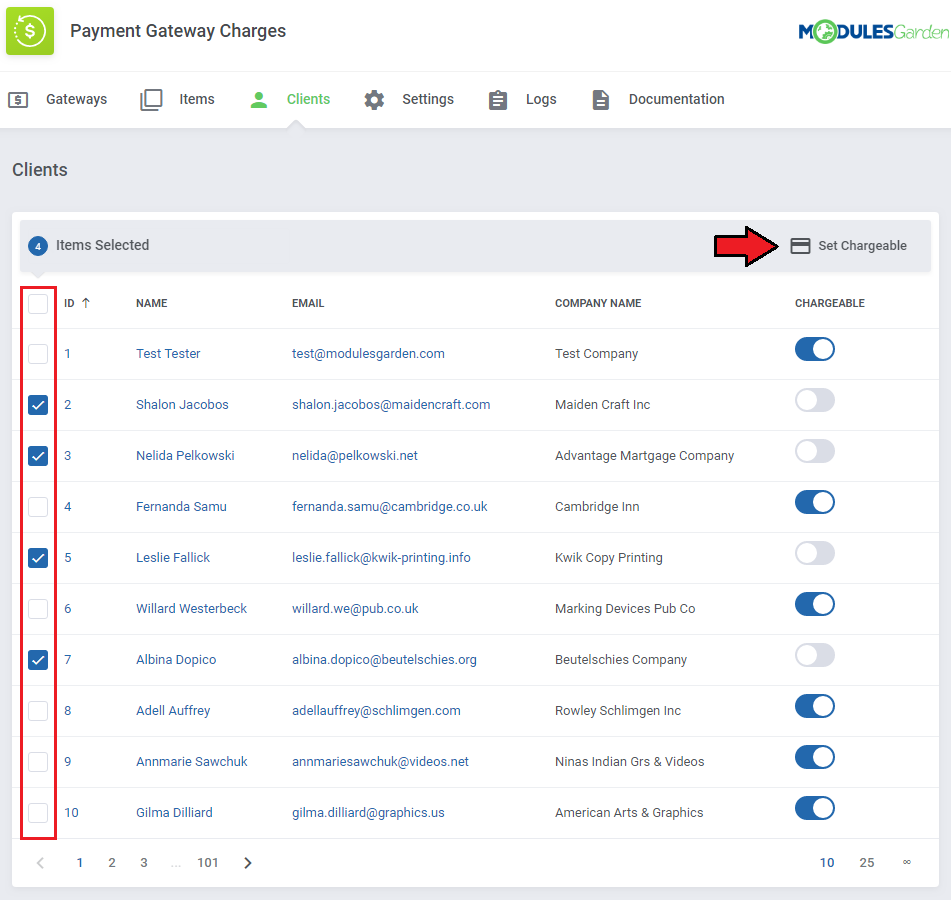Click the Items stacked squares icon
Screen dimensions: 951x900
(151, 99)
